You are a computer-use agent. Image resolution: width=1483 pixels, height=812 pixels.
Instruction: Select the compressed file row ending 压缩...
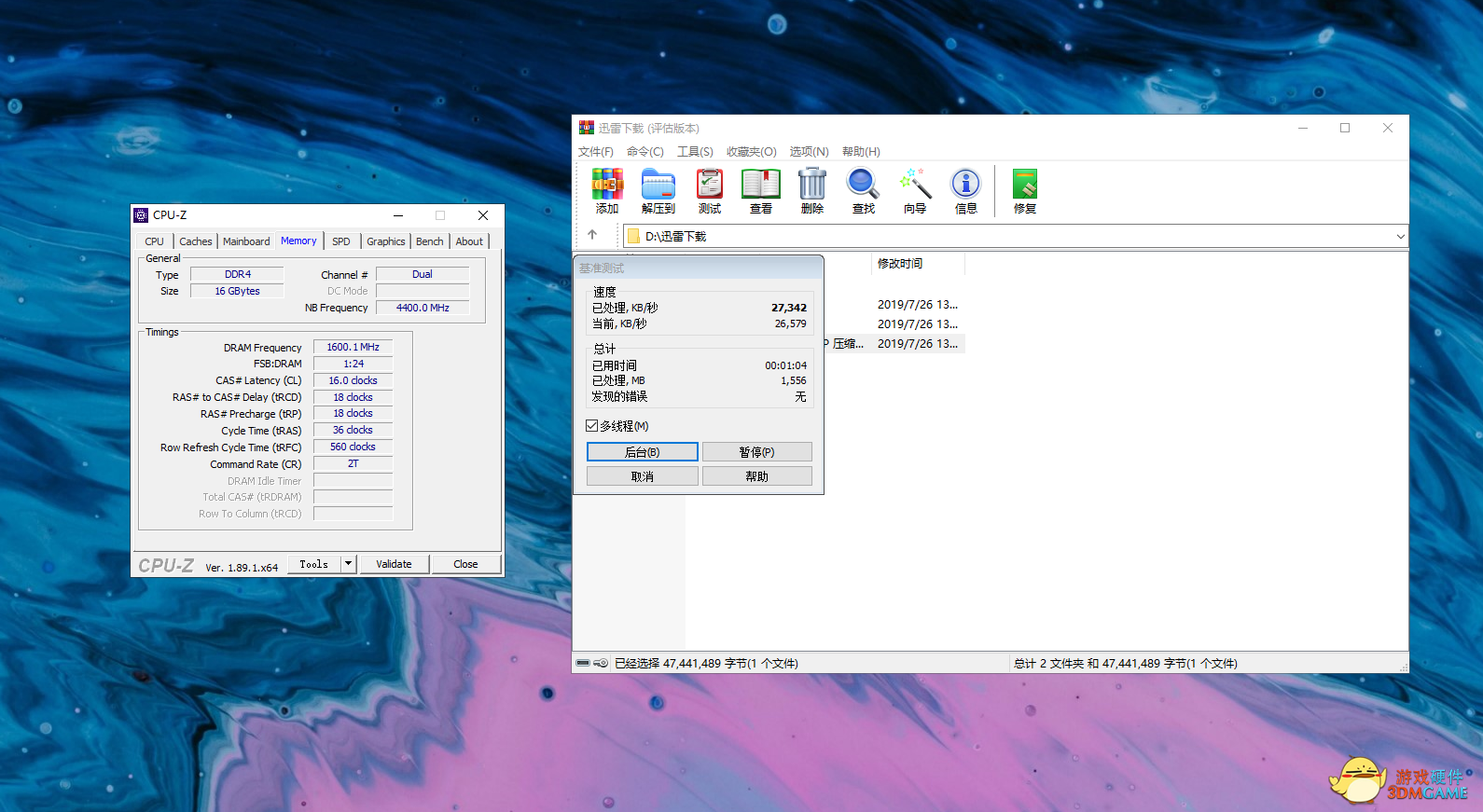[x=894, y=344]
